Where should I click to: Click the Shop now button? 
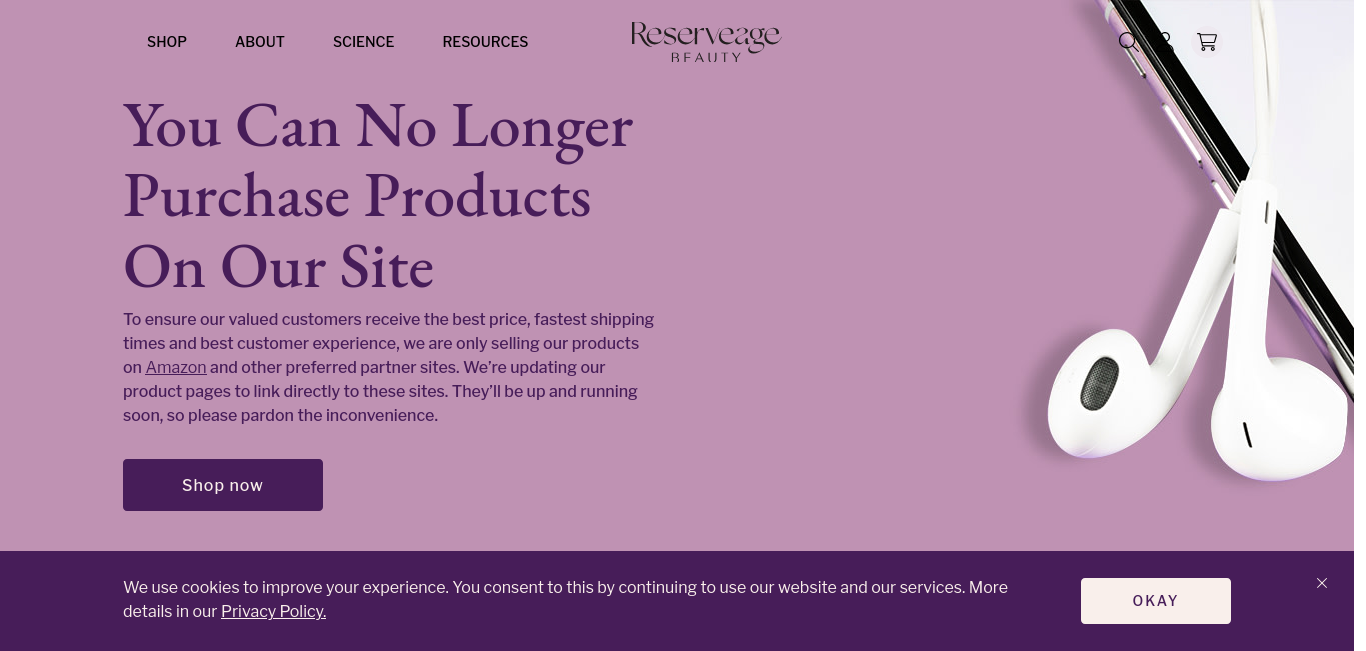coord(223,485)
